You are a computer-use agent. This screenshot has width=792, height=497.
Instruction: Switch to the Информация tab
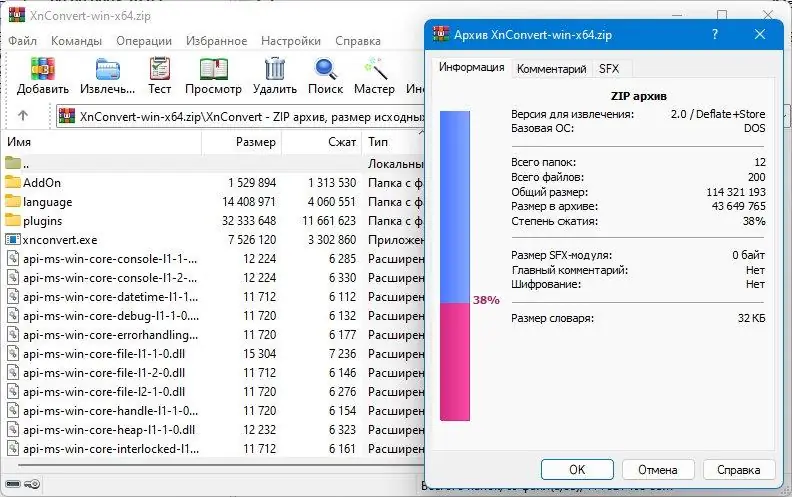pos(471,68)
